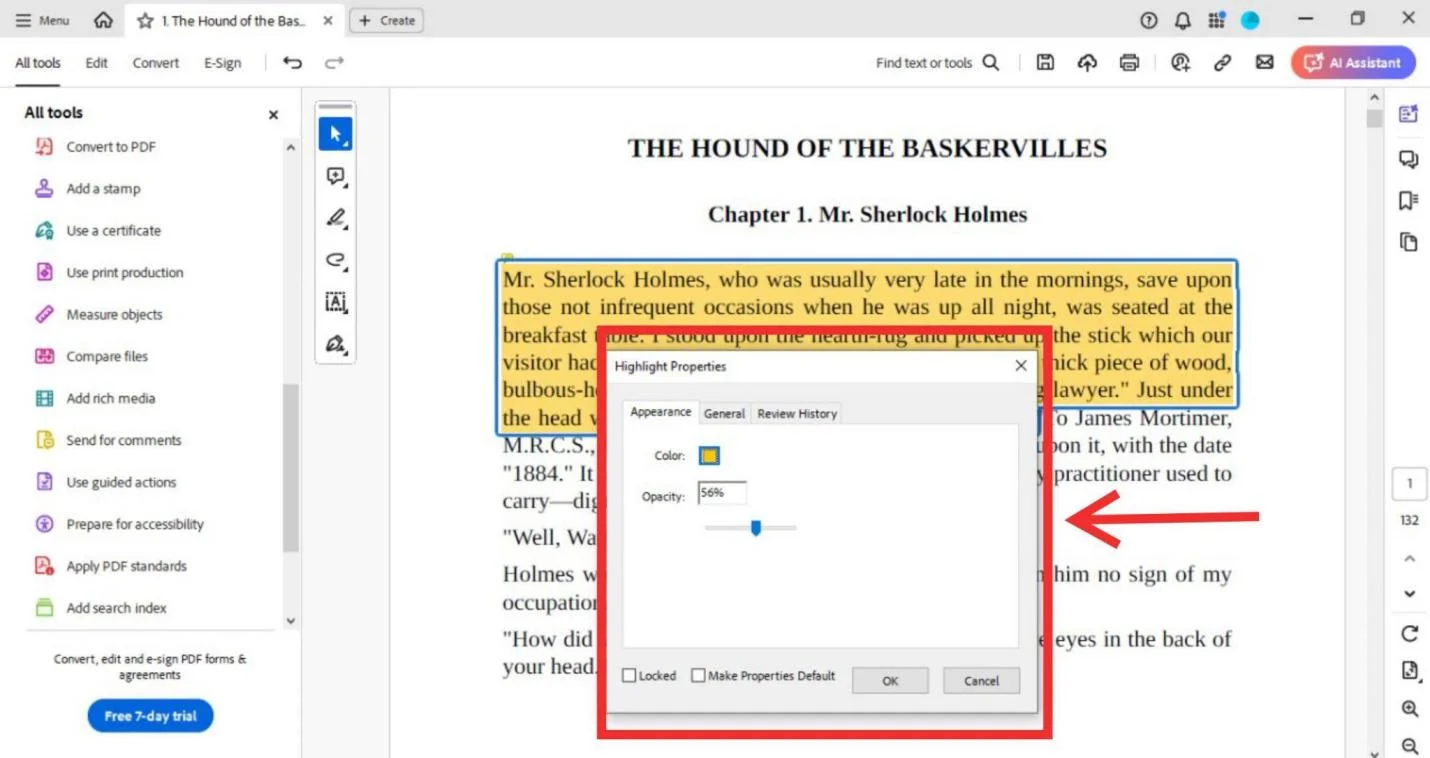Select the All tools menu tab
The image size is (1430, 758).
tap(38, 63)
